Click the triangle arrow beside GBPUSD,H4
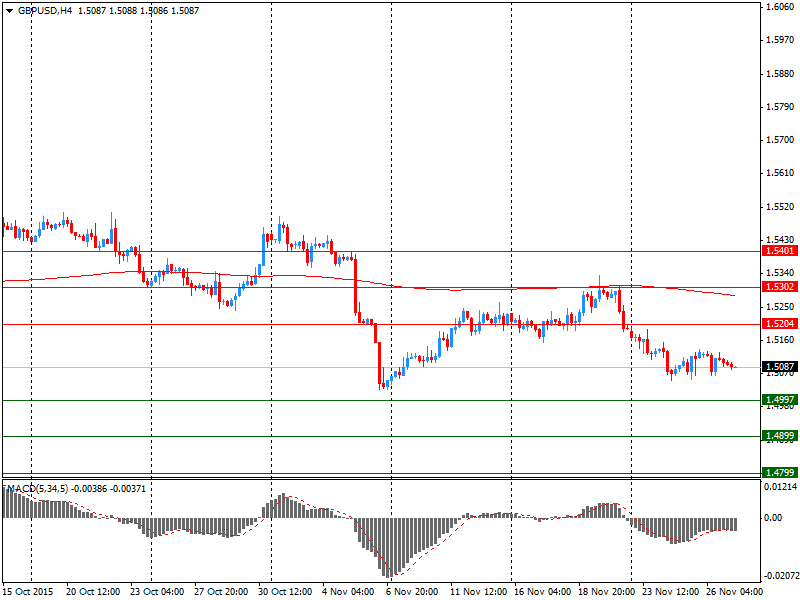The height and width of the screenshot is (600, 800). point(9,11)
